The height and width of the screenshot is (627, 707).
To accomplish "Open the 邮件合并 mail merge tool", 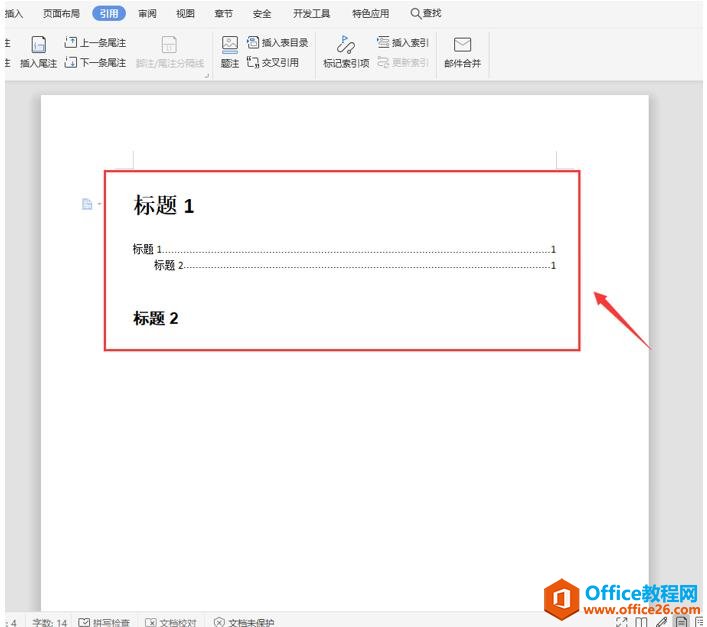I will (462, 52).
